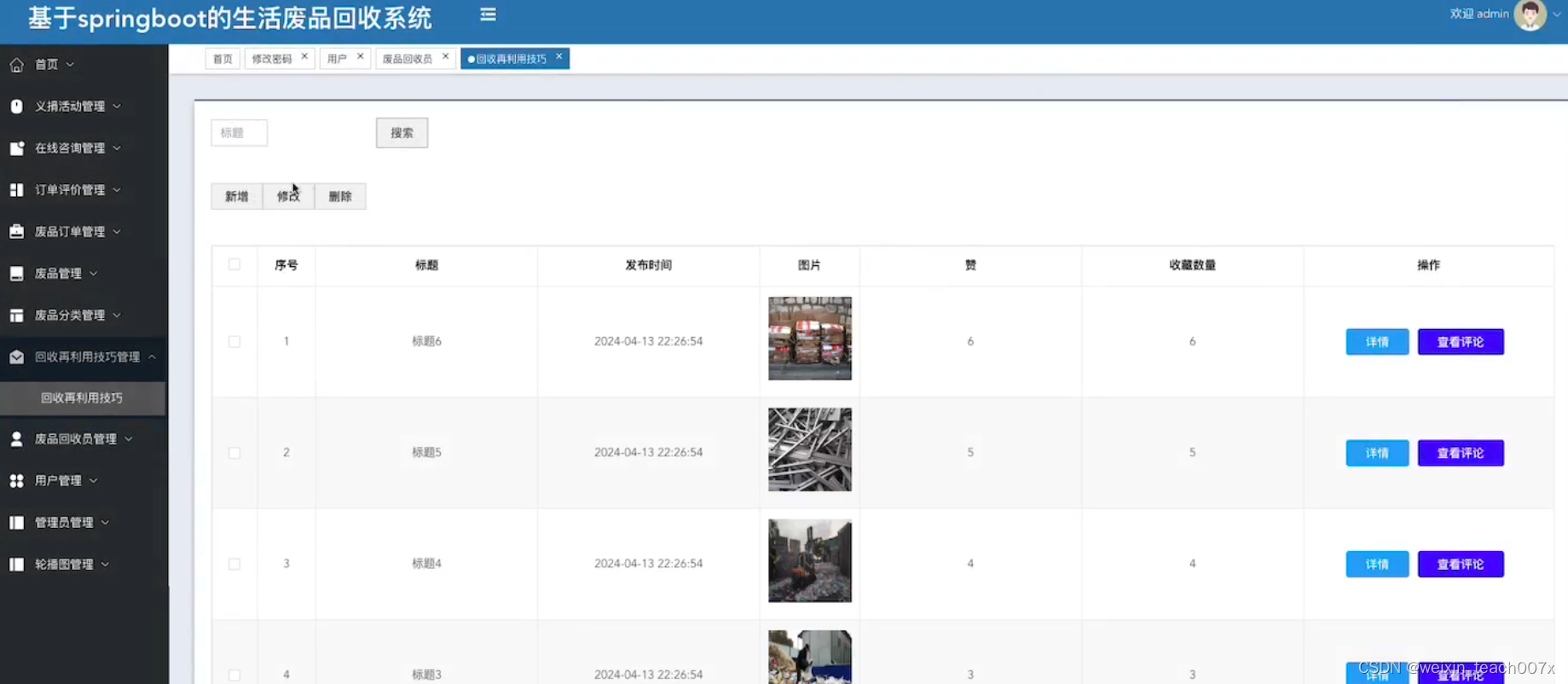
Task: Expand 在线咨询管理 menu
Action: [x=117, y=148]
